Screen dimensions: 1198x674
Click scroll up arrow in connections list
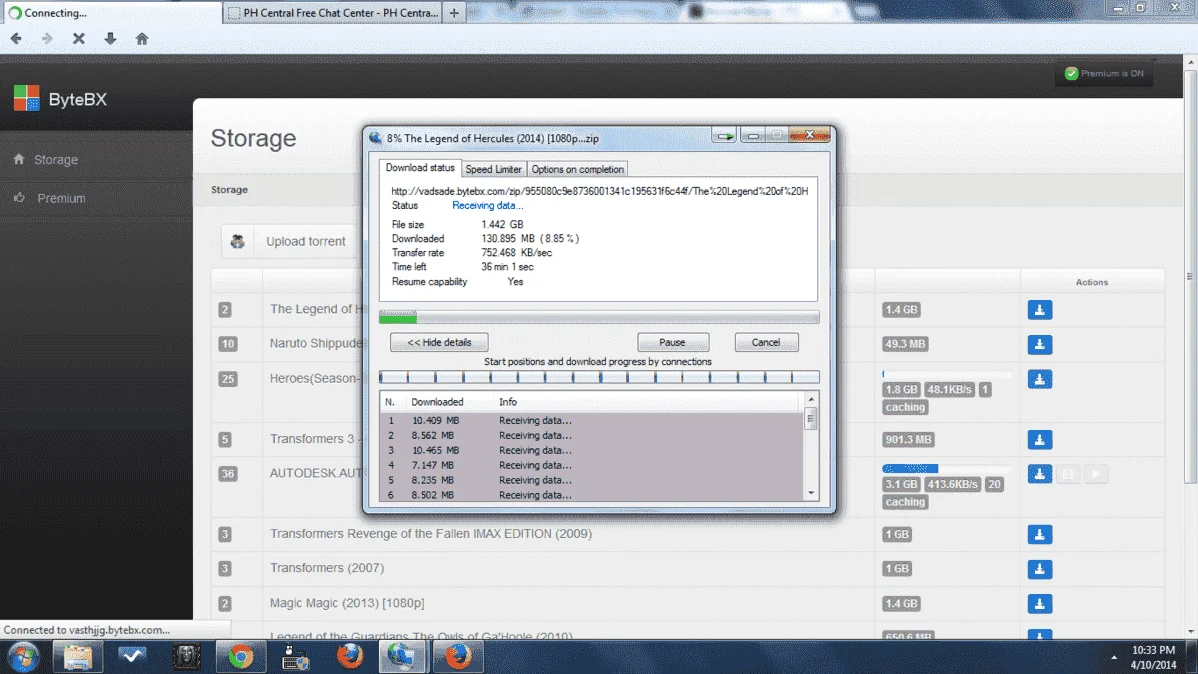[x=811, y=400]
